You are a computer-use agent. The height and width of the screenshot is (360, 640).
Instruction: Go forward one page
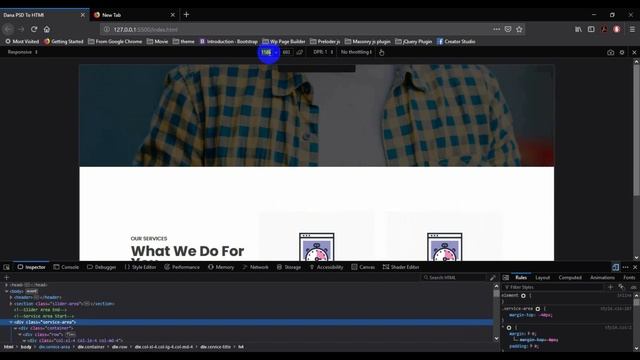tap(21, 29)
